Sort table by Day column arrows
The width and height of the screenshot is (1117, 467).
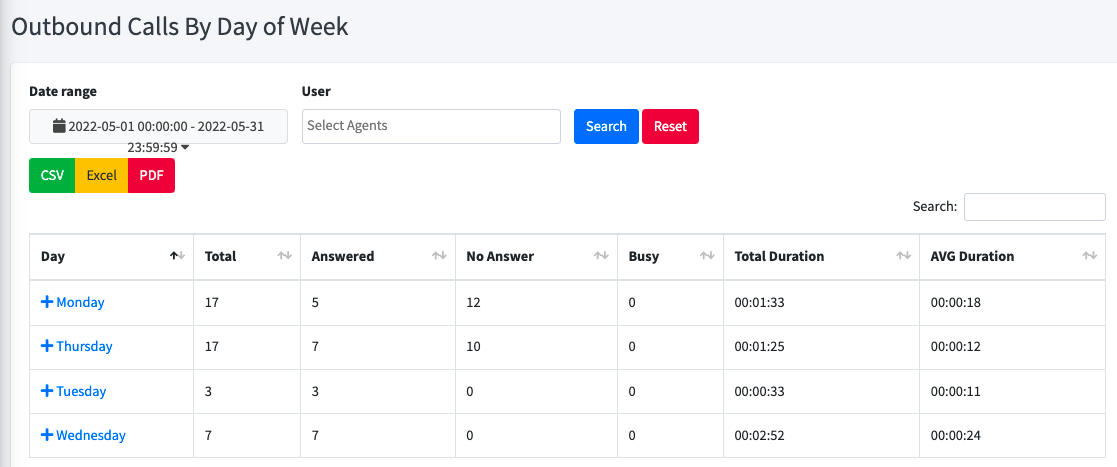coord(177,256)
